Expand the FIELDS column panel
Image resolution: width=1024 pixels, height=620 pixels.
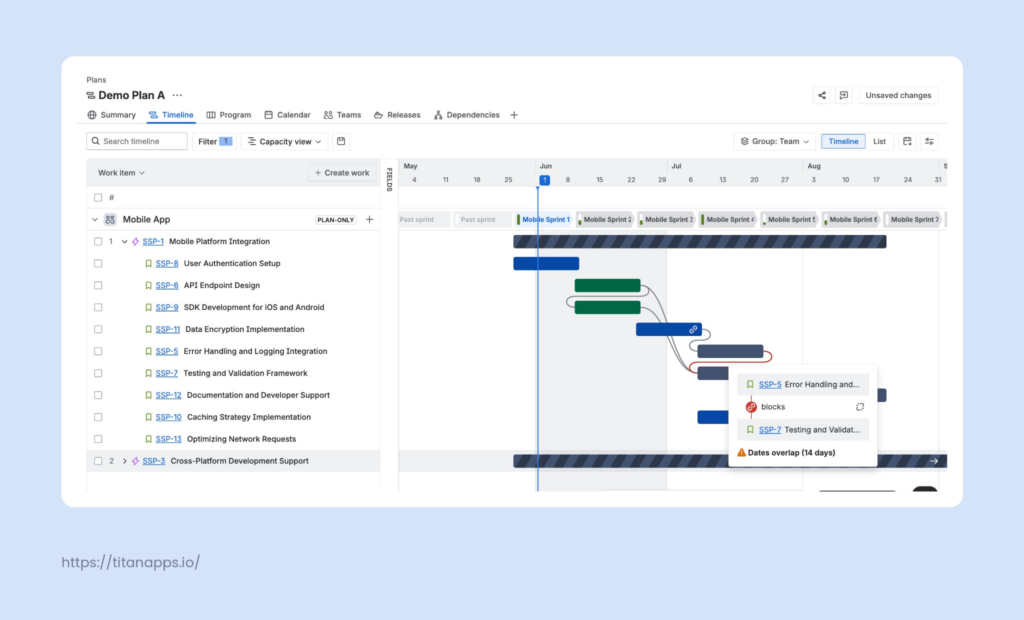(389, 179)
